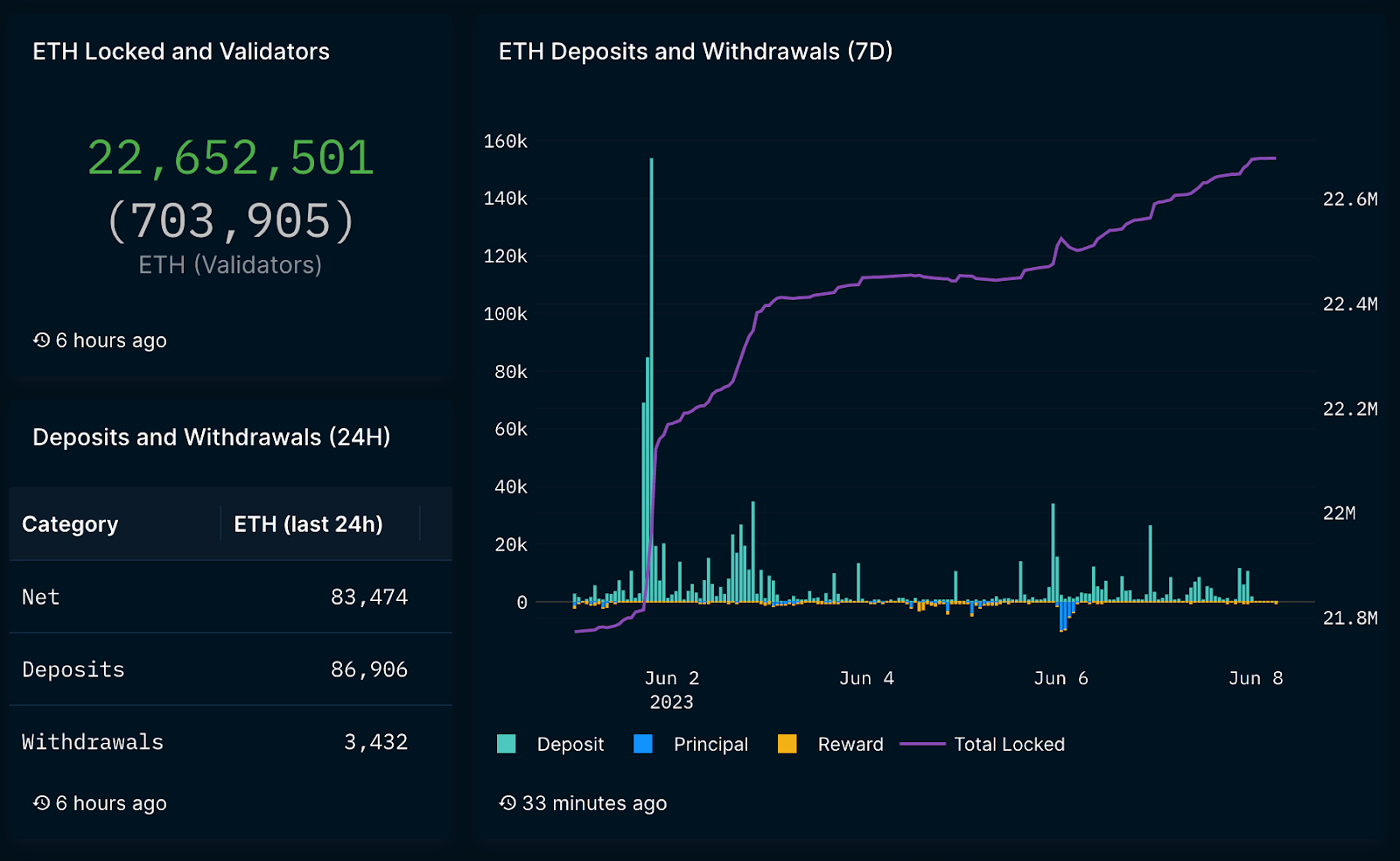Click the 140k left axis label
The width and height of the screenshot is (1400, 861).
pos(506,199)
